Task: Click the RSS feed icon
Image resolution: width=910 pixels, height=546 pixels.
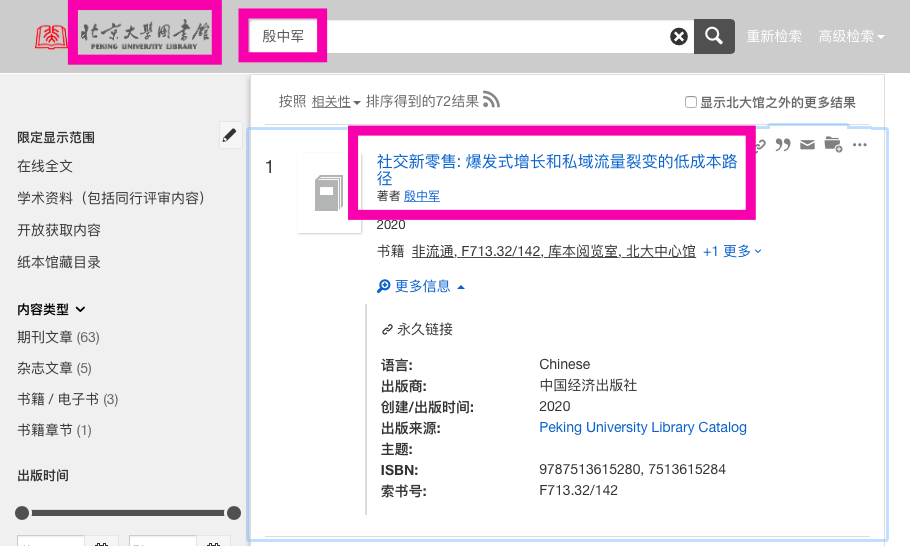Action: coord(491,100)
